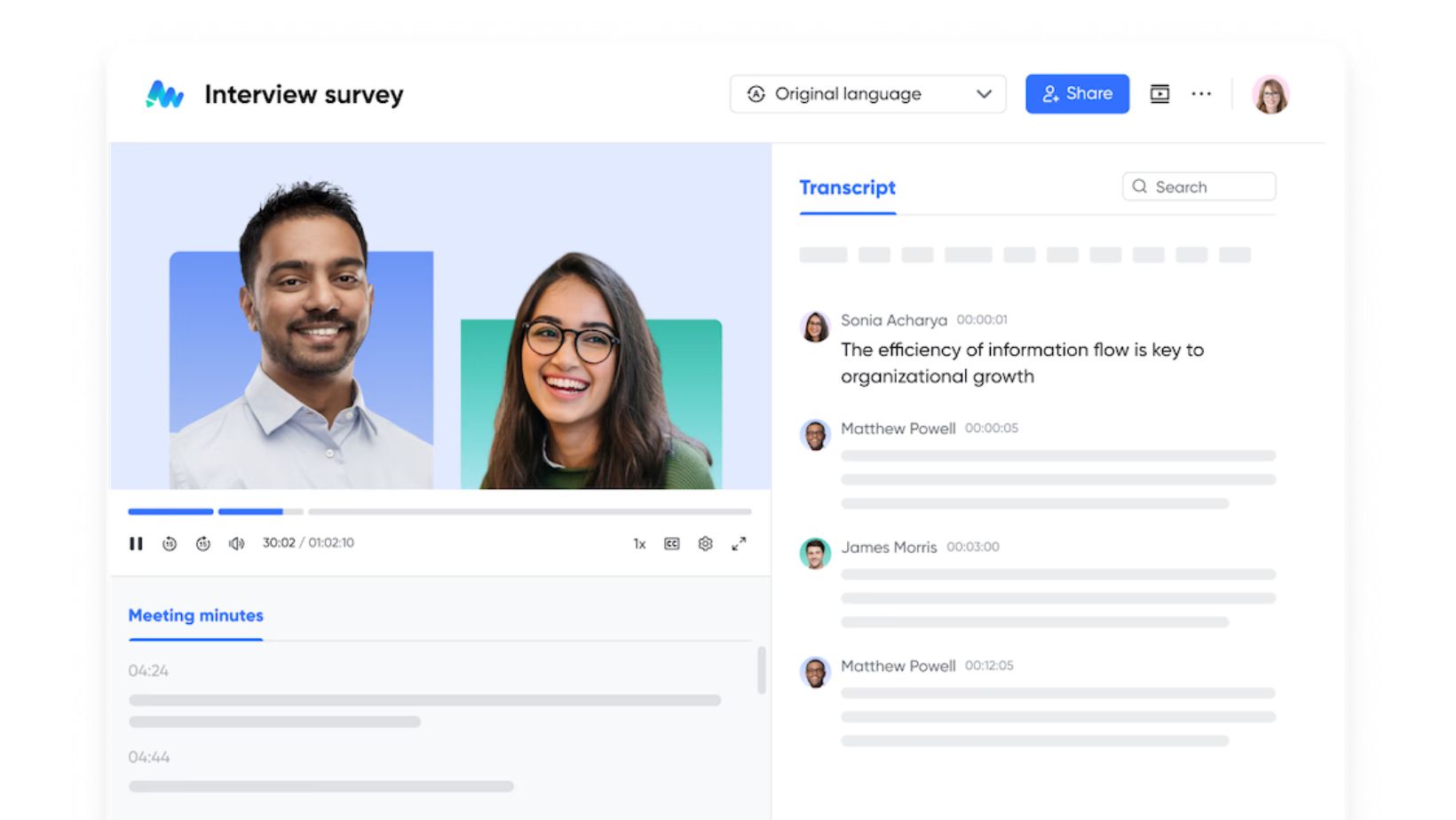The height and width of the screenshot is (820, 1456).
Task: Skip forward 15 seconds
Action: [x=203, y=543]
